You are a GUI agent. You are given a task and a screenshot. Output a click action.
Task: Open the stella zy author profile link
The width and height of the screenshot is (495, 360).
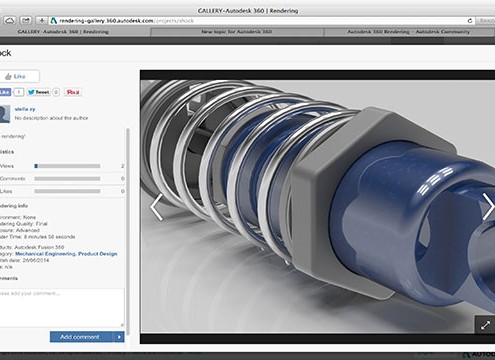coord(25,109)
